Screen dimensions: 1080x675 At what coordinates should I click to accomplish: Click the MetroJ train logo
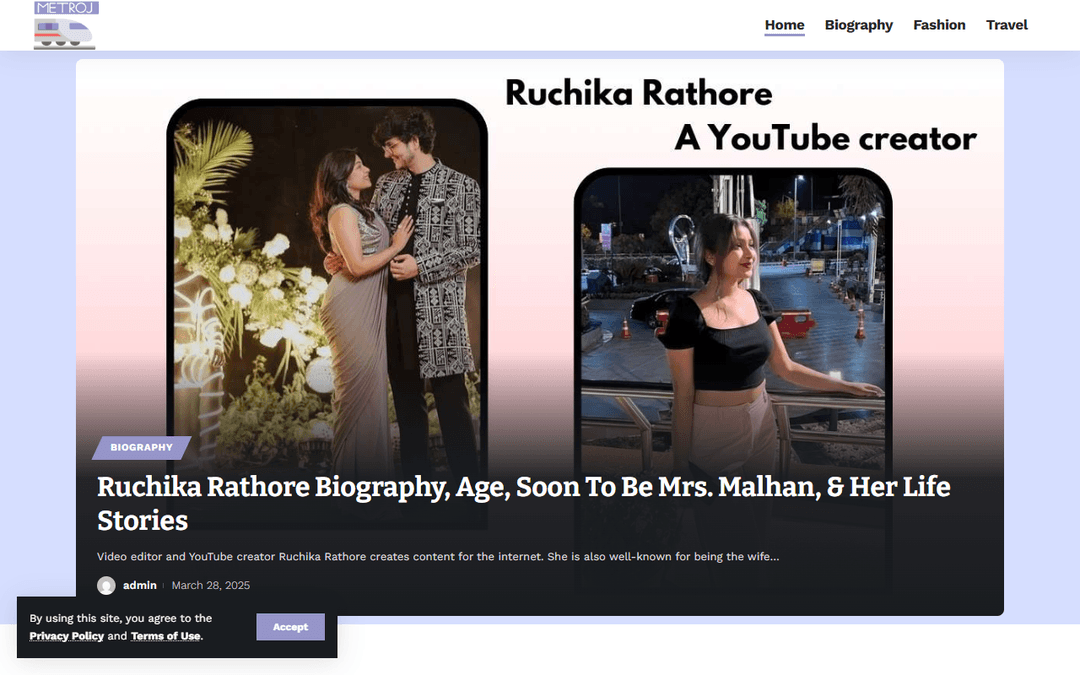pyautogui.click(x=65, y=25)
